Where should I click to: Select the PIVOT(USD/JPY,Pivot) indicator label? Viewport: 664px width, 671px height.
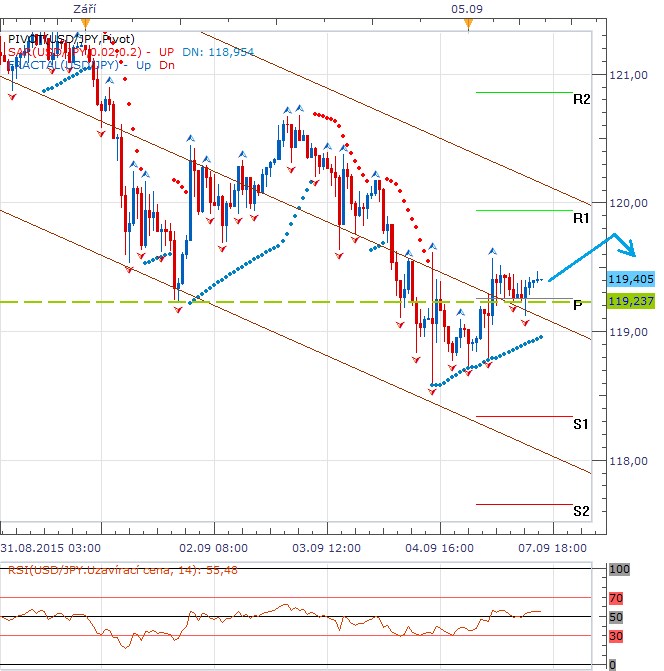70,38
